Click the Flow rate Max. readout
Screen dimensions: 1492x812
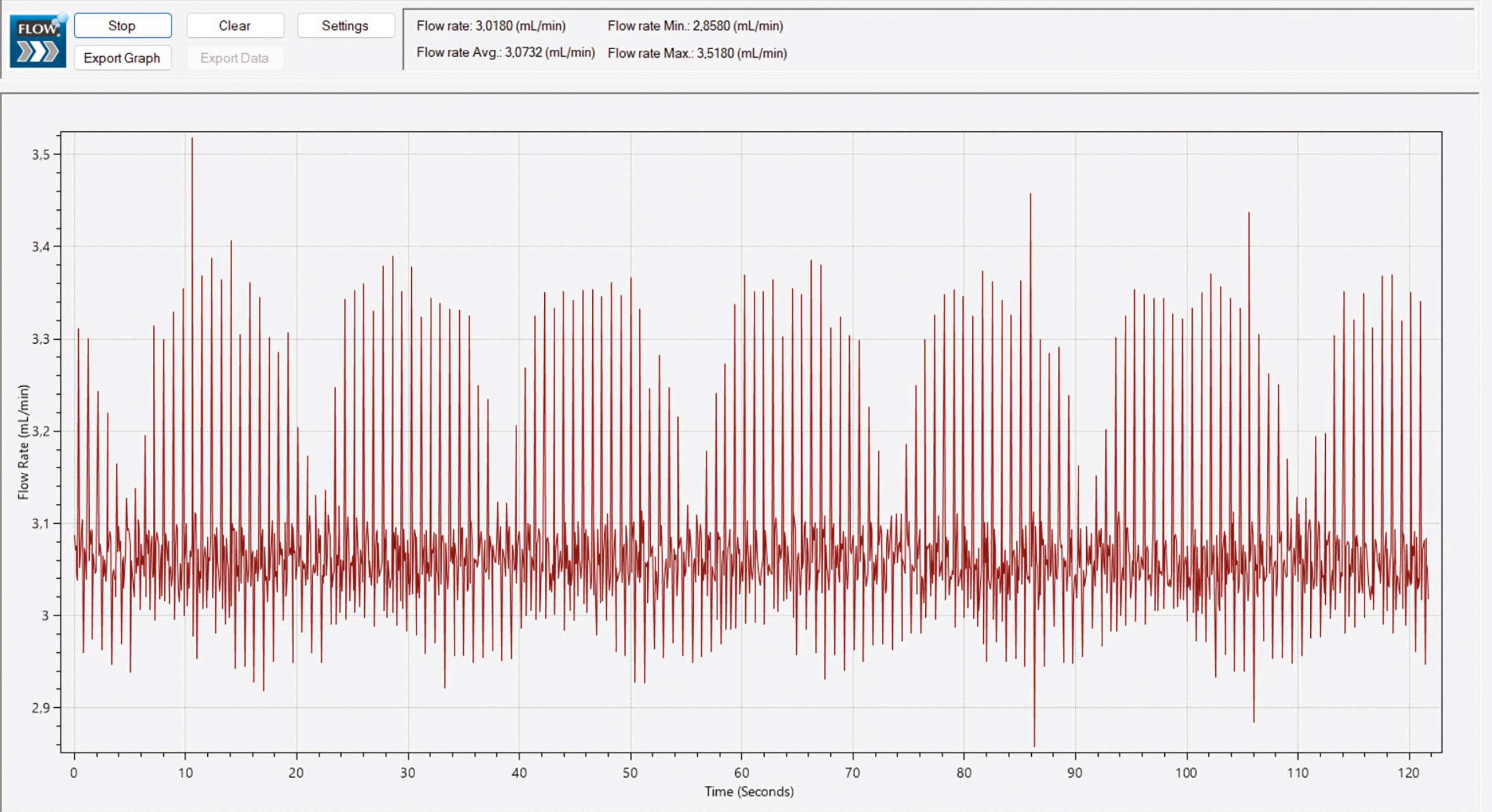[x=696, y=53]
